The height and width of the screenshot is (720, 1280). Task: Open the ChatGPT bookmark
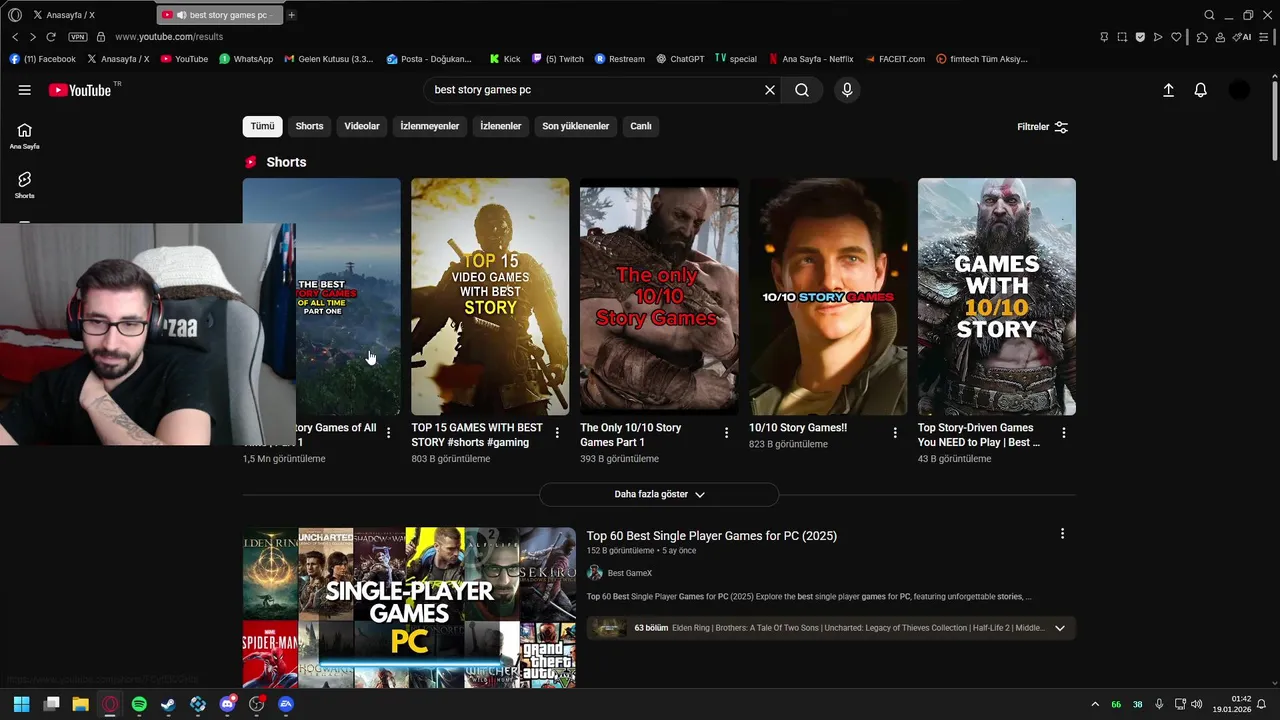(680, 59)
